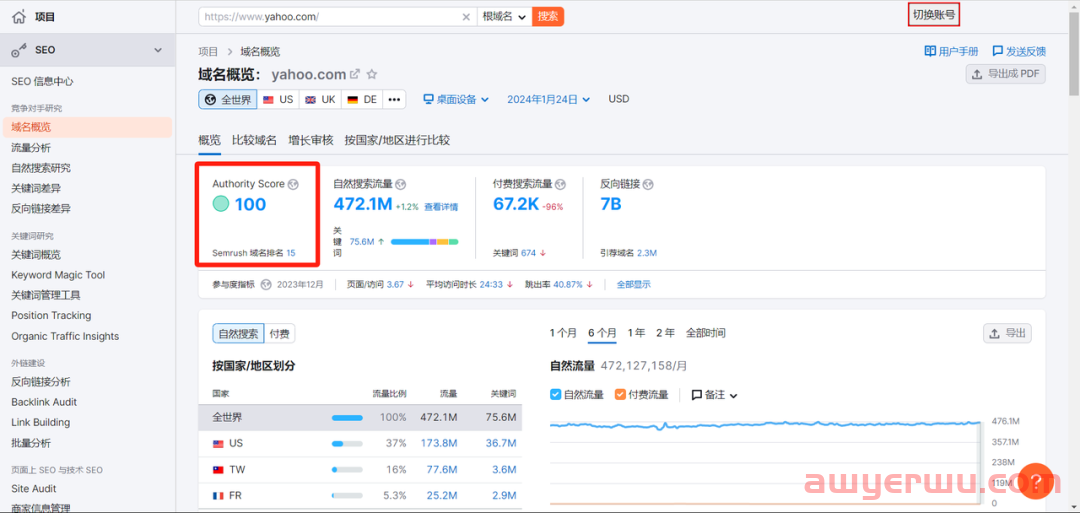This screenshot has width=1080, height=513.
Task: Open yahoo.com external link icon
Action: click(355, 74)
